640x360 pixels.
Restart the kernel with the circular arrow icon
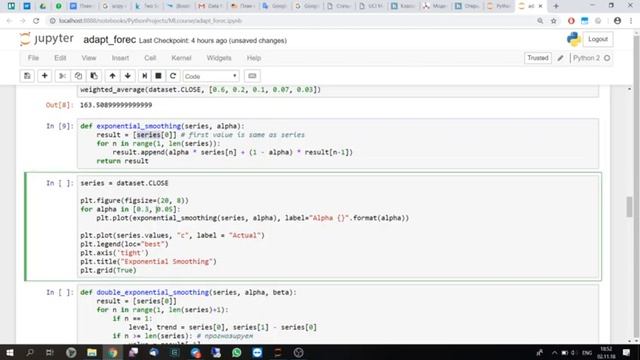point(173,76)
